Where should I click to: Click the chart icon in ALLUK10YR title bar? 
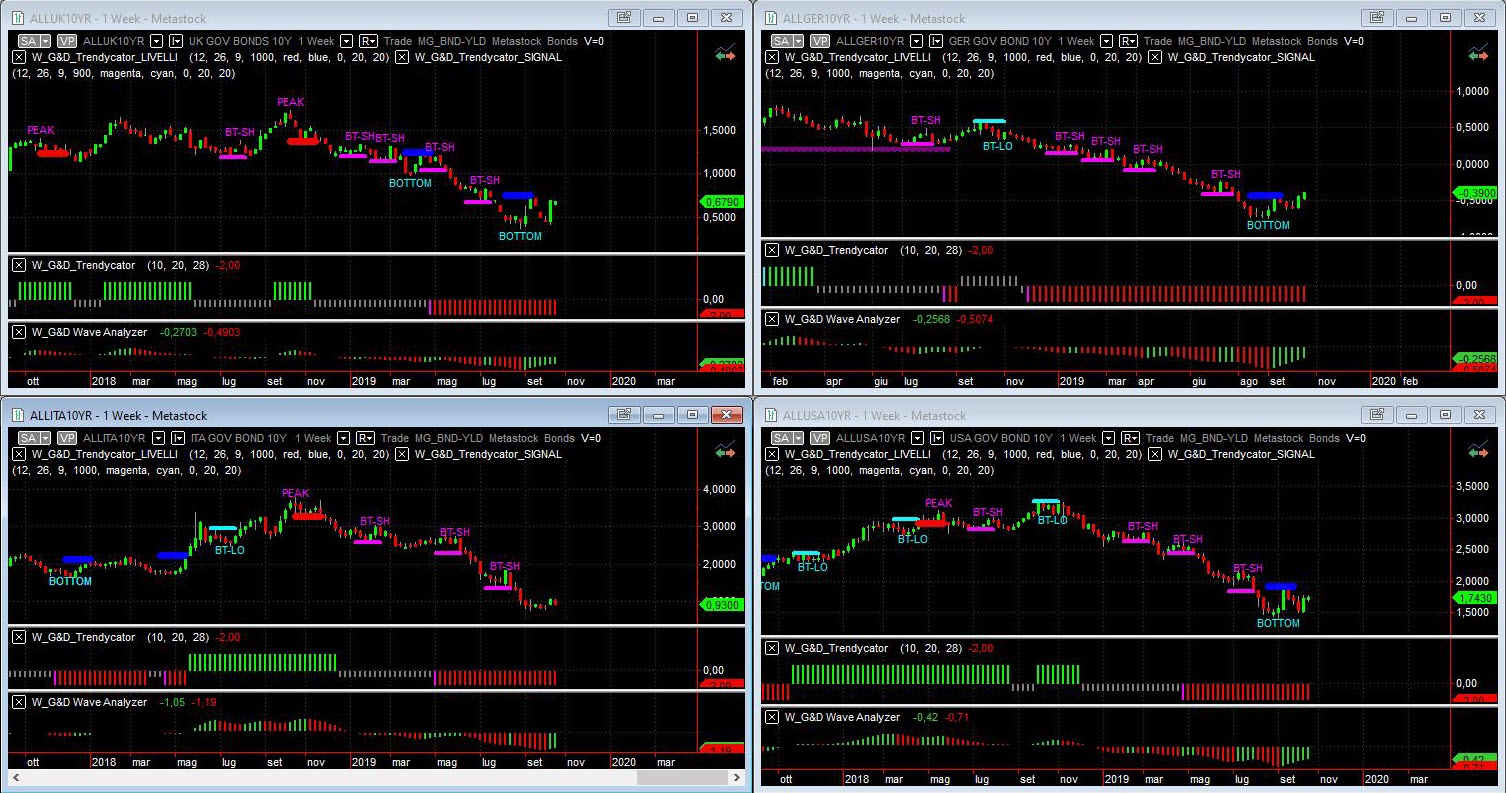pos(17,18)
